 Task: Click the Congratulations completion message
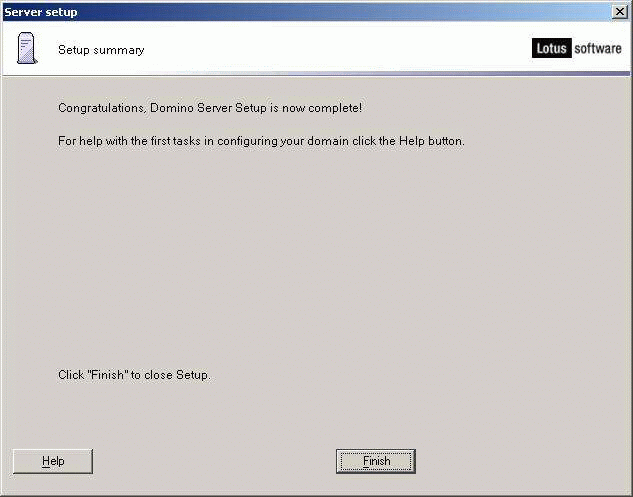tap(210, 108)
